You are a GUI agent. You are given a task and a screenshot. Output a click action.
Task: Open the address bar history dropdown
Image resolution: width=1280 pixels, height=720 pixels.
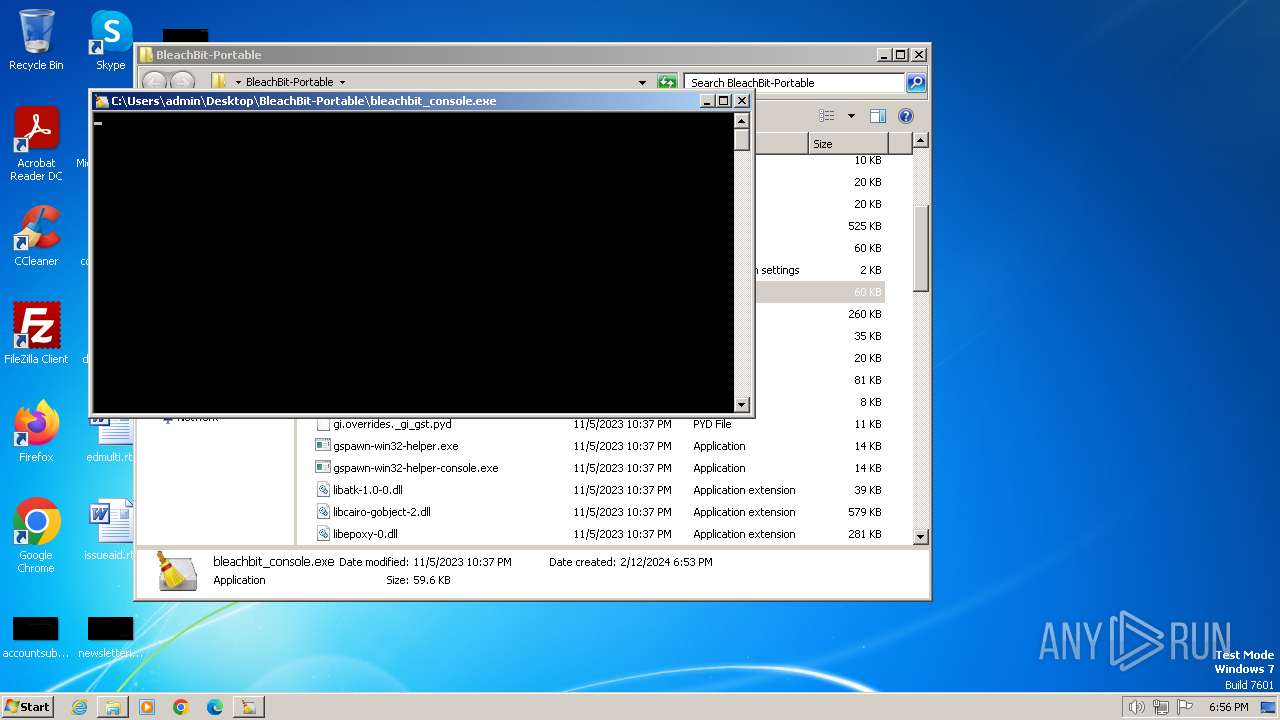coord(642,82)
